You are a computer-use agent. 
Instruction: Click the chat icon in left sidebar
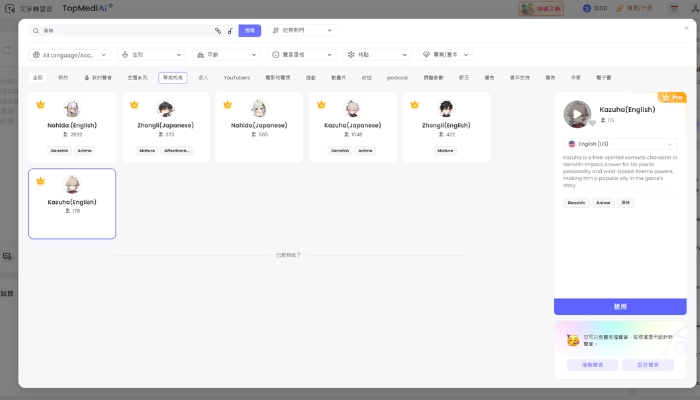click(7, 256)
